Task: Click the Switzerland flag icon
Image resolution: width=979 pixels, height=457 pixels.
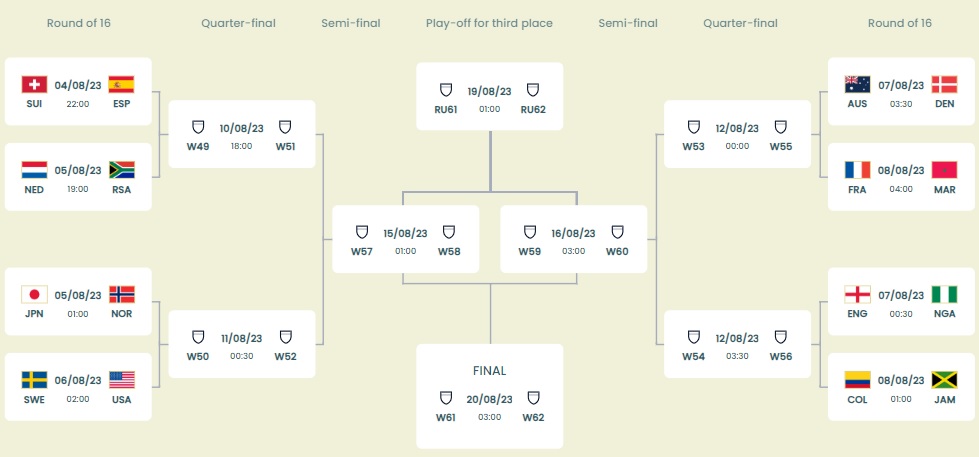Action: click(x=34, y=84)
